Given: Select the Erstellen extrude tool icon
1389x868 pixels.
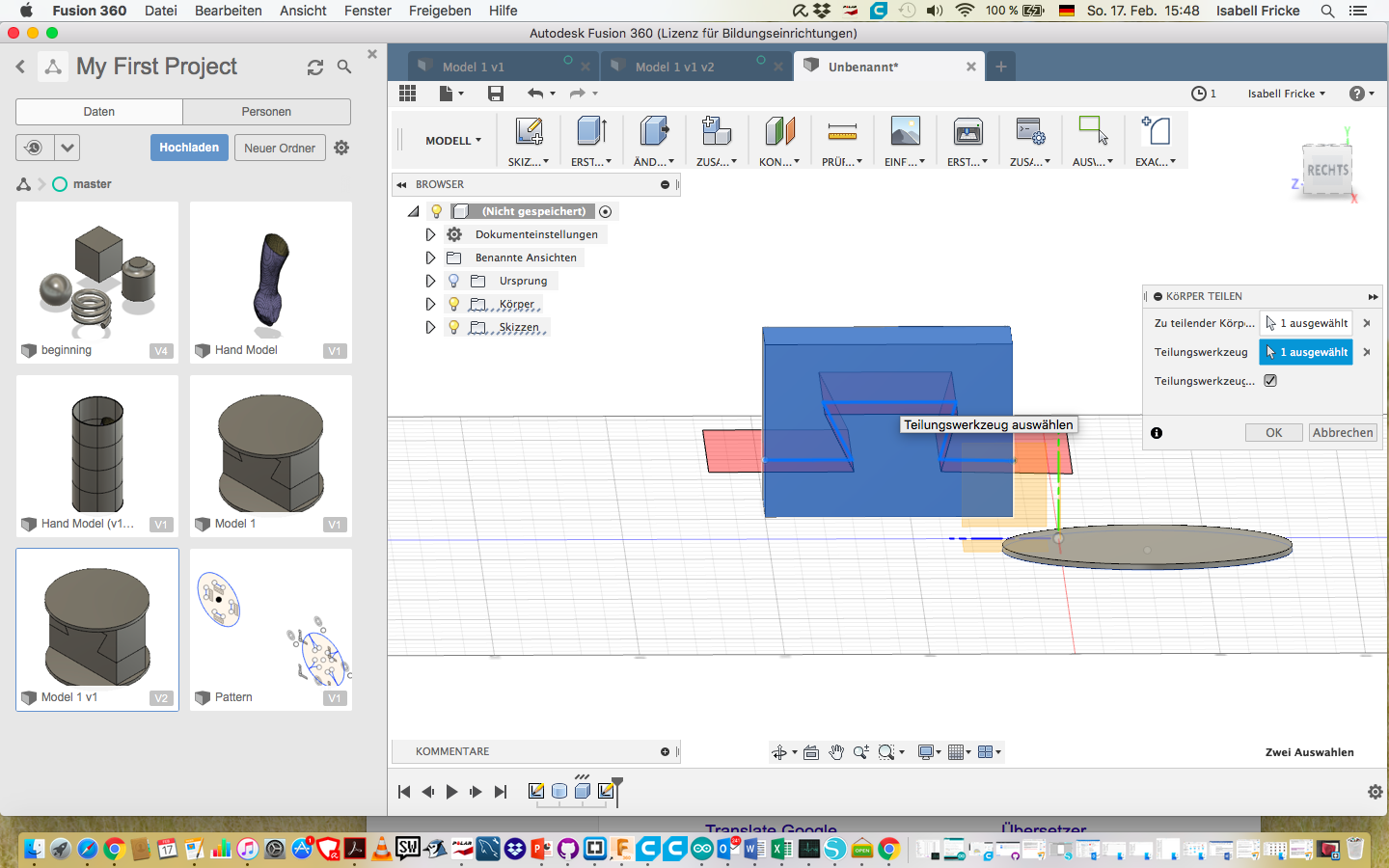Looking at the screenshot, I should click(591, 131).
